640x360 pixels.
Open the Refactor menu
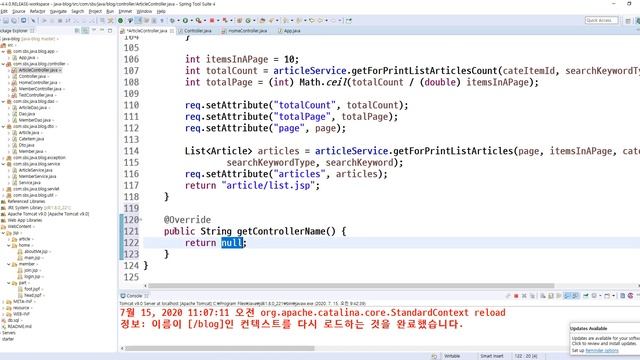[38, 11]
